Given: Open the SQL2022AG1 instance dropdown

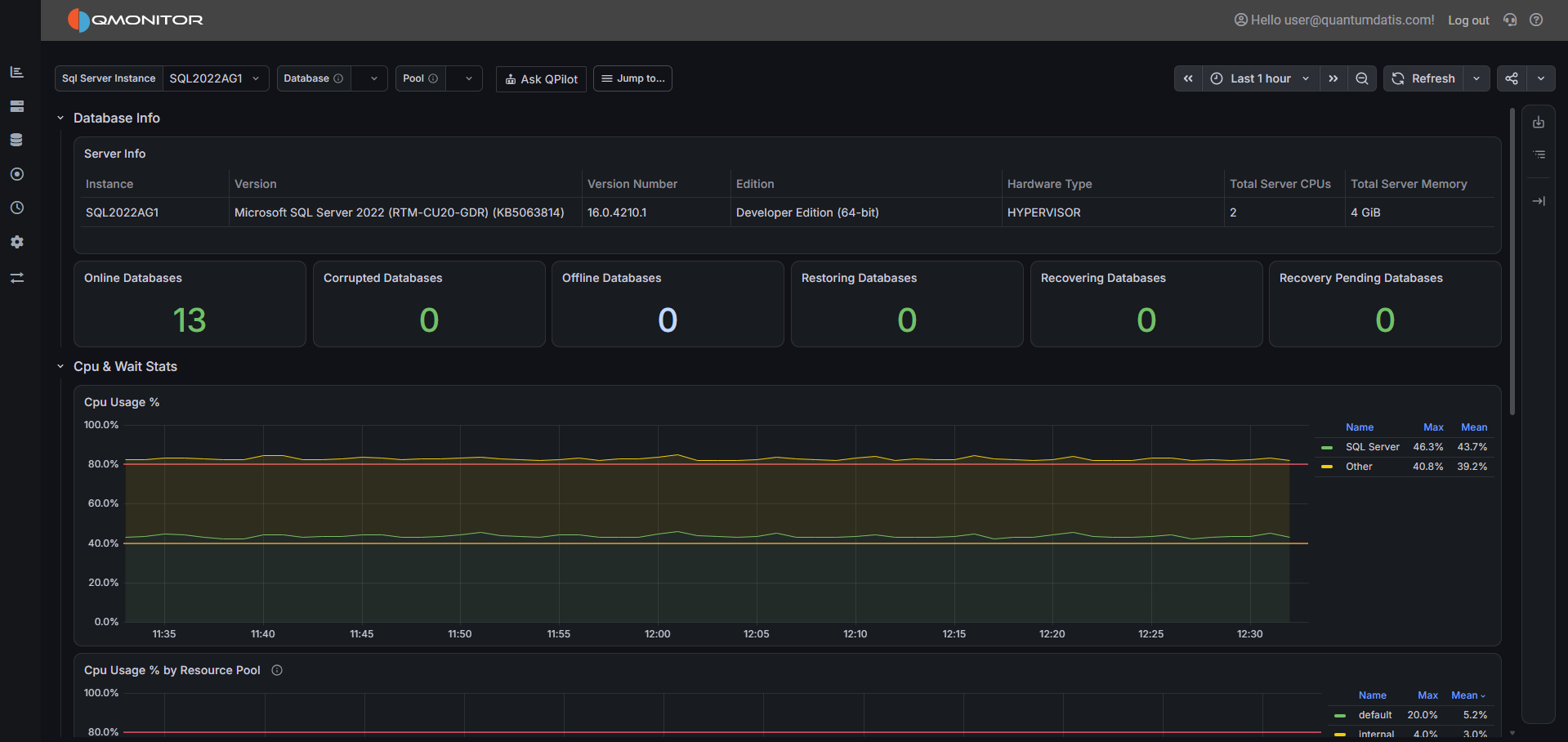Looking at the screenshot, I should coord(216,78).
